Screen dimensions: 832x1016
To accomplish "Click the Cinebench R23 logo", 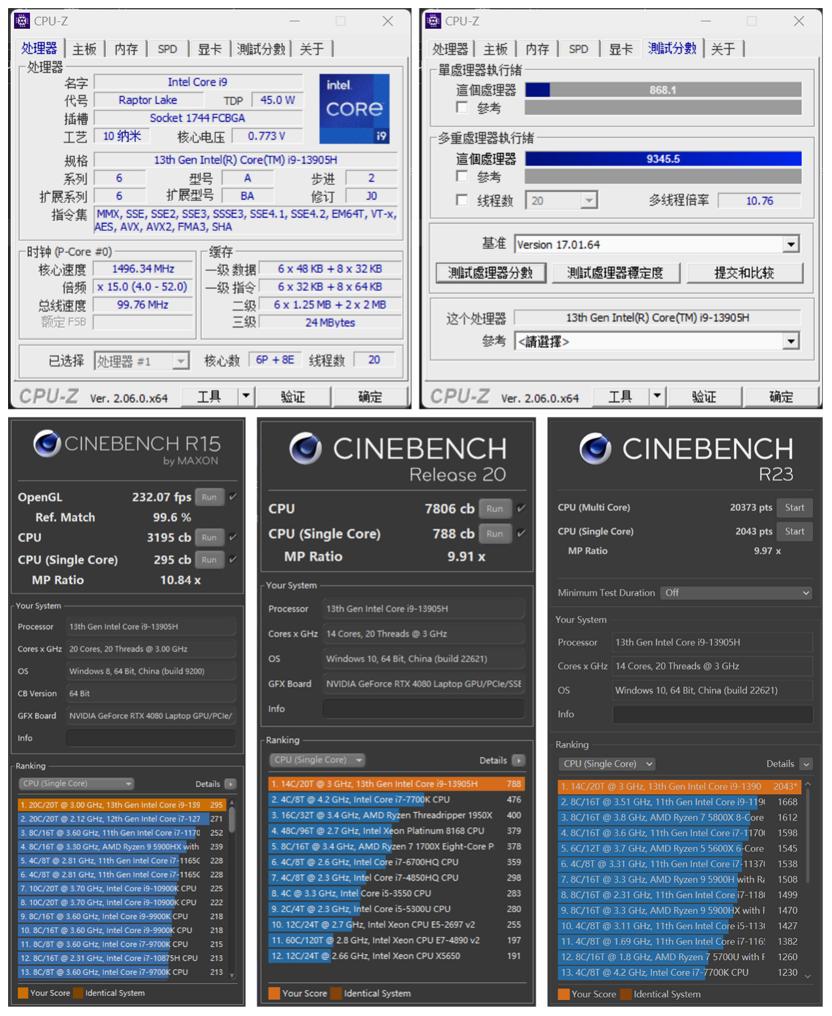I will 595,447.
